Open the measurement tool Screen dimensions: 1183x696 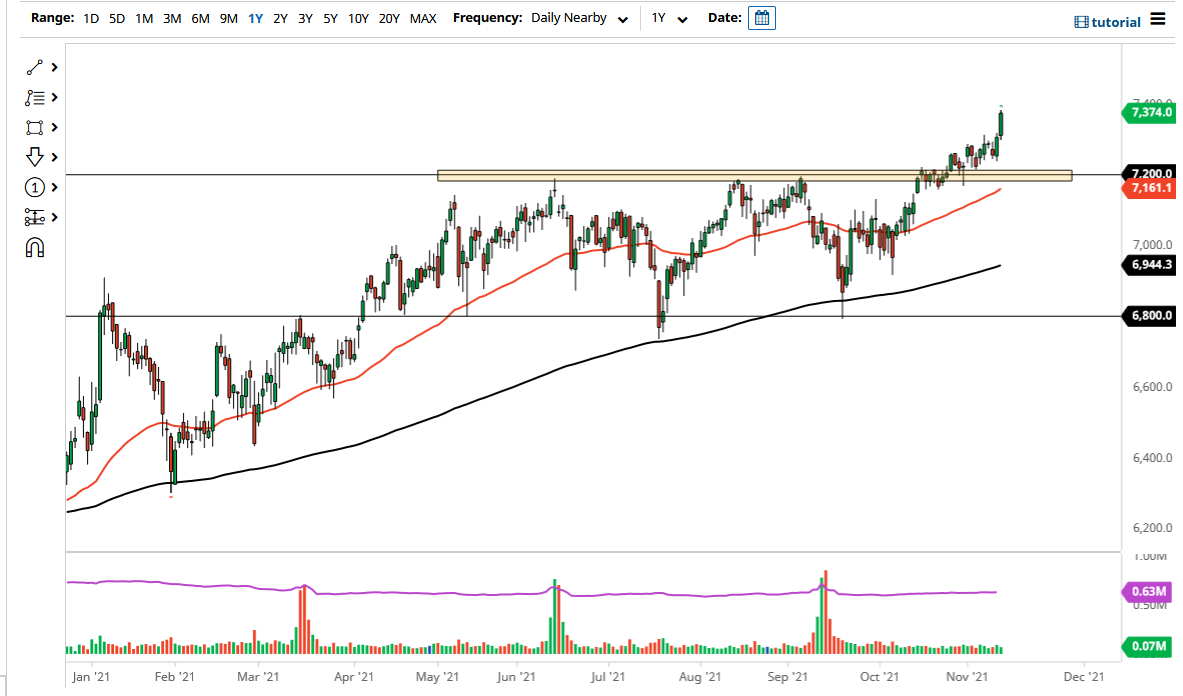[x=36, y=217]
